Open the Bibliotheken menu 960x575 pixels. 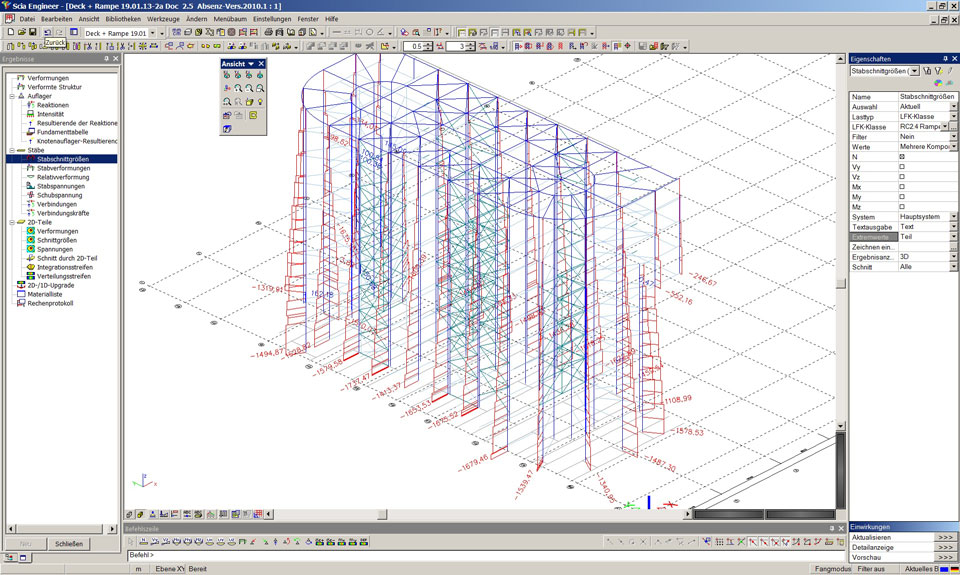pyautogui.click(x=123, y=19)
